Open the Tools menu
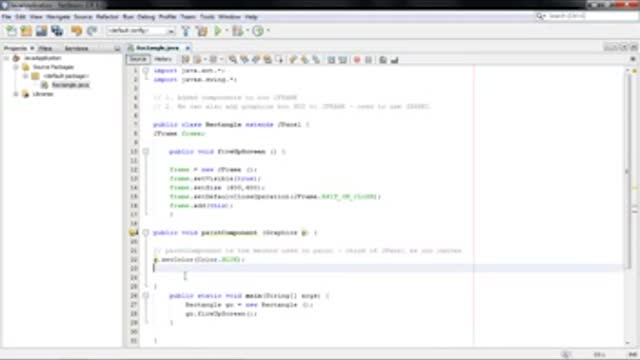The image size is (640, 360). click(207, 17)
